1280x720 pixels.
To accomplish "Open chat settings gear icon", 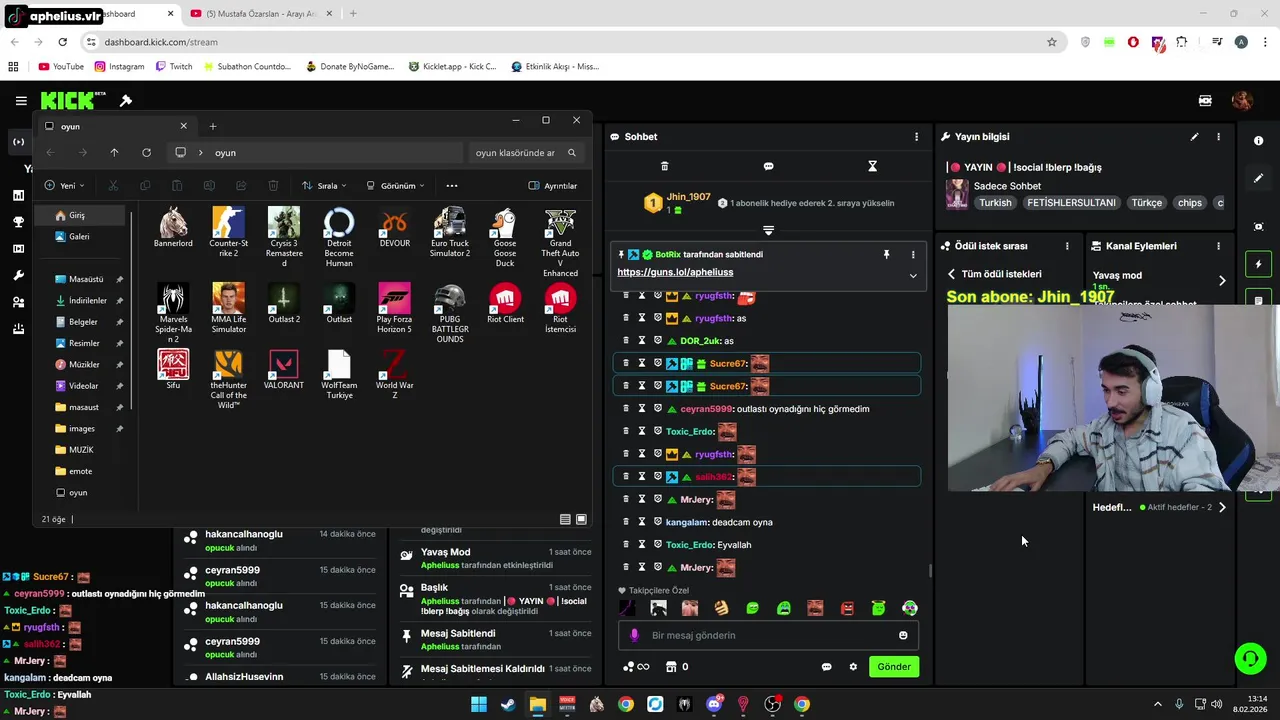I will coord(853,667).
